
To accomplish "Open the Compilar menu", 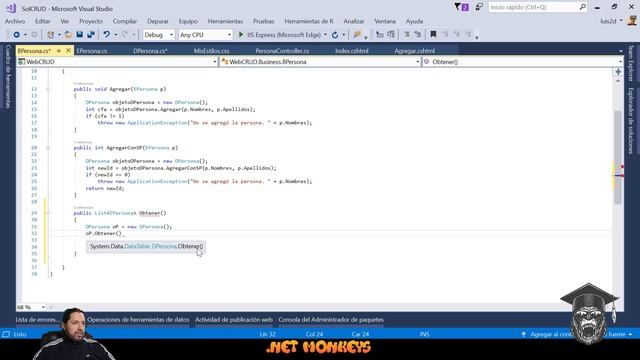I will (x=125, y=21).
